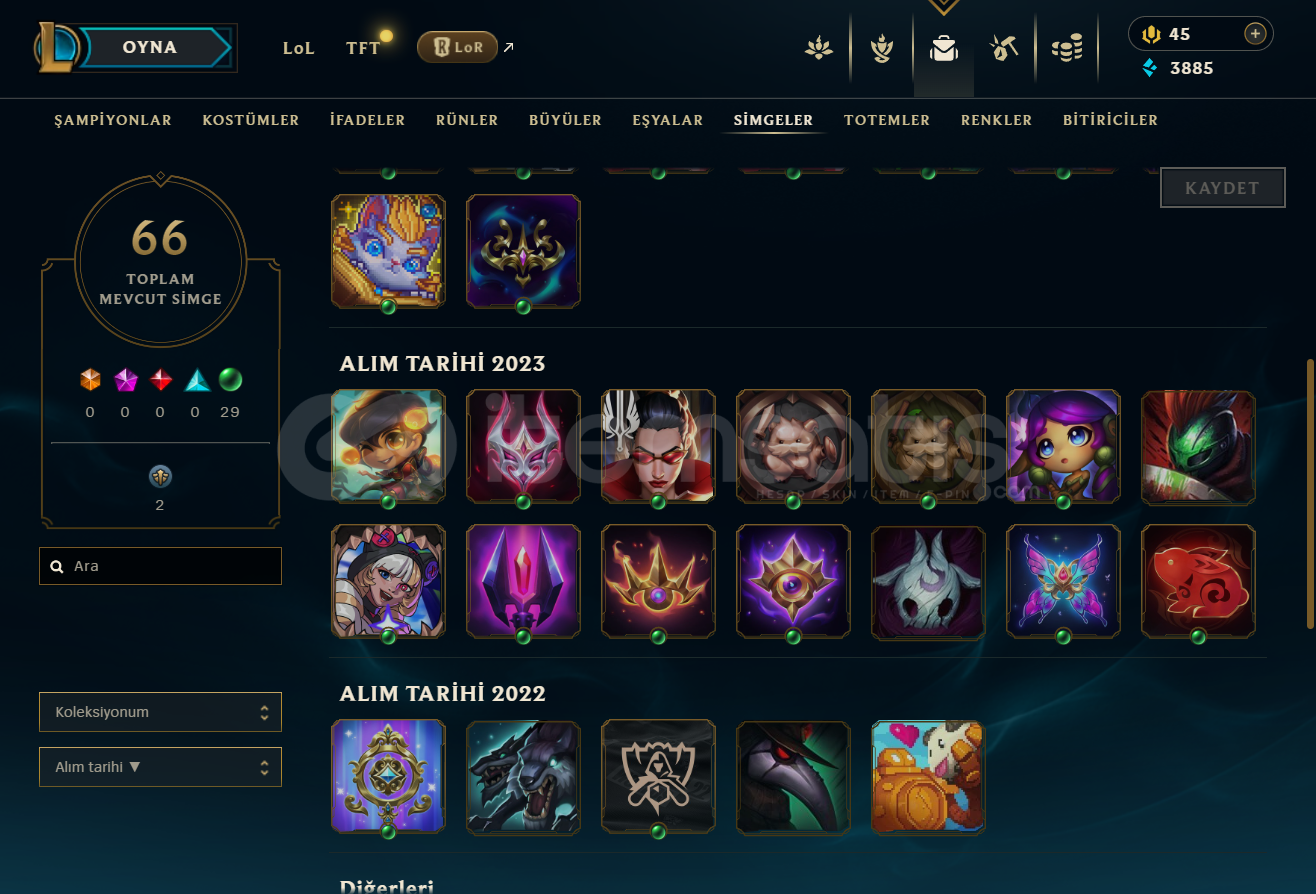Open the Legends of Runeterra LoR launcher
Screen dimensions: 1316x894
(x=457, y=47)
